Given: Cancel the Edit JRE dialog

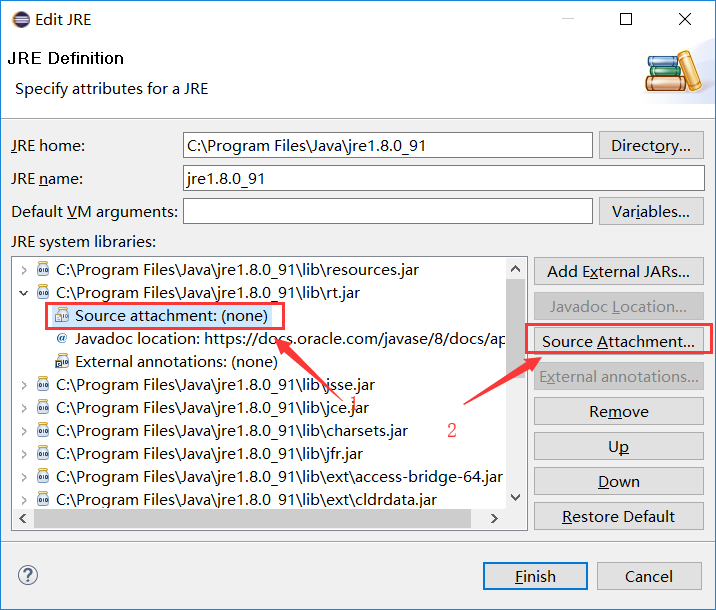Looking at the screenshot, I should pos(649,576).
